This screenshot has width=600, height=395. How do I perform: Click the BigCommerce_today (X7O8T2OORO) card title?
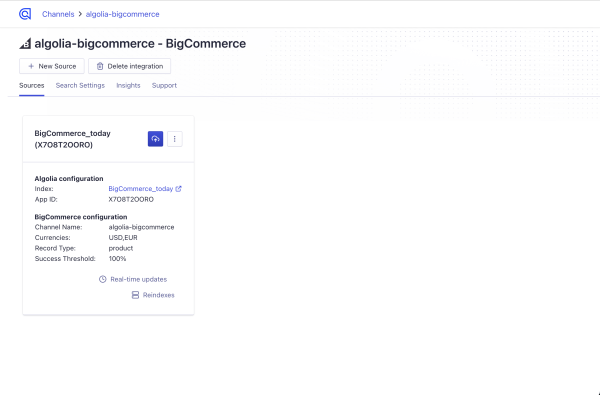coord(72,139)
